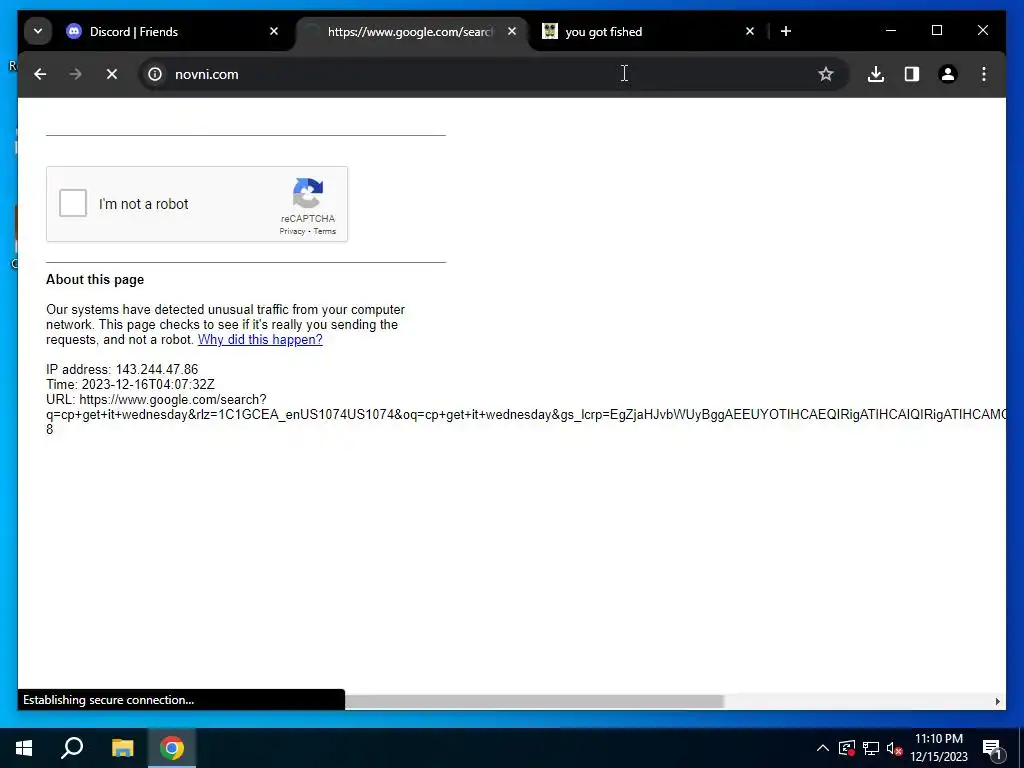The width and height of the screenshot is (1024, 768).
Task: Check the I'm not a robot box
Action: (73, 203)
